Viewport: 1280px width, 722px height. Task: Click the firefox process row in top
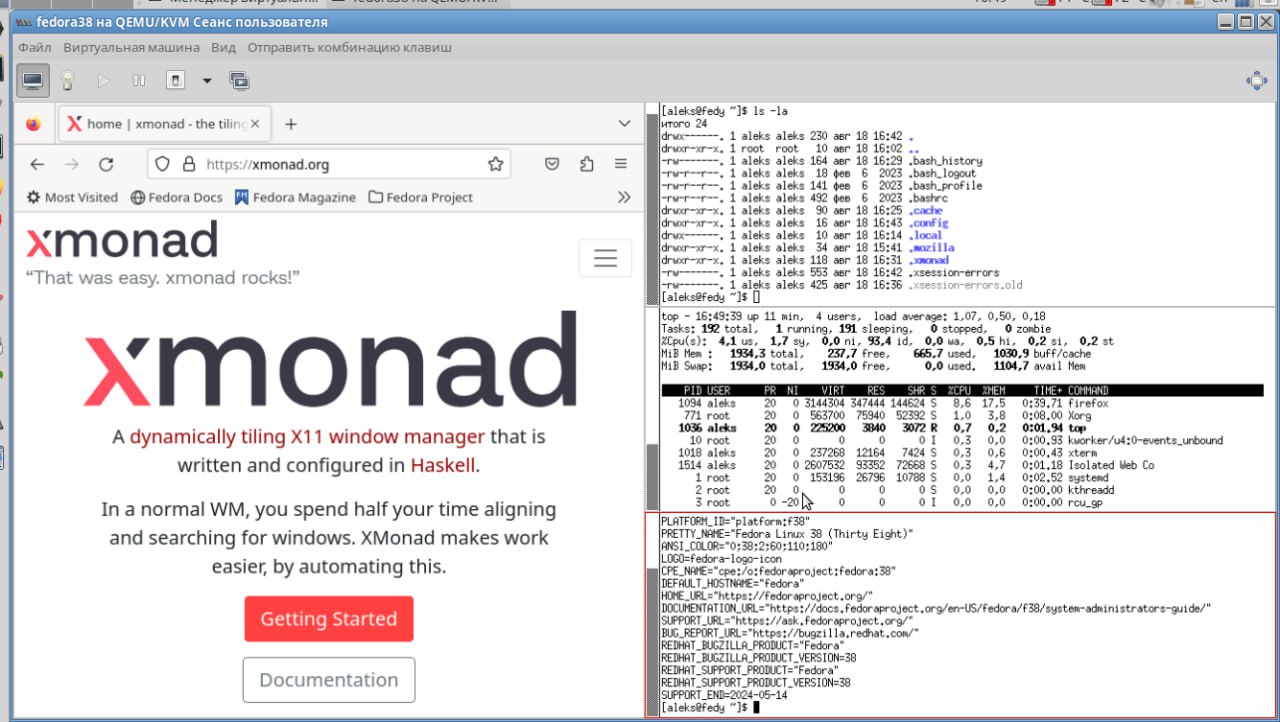pyautogui.click(x=962, y=403)
